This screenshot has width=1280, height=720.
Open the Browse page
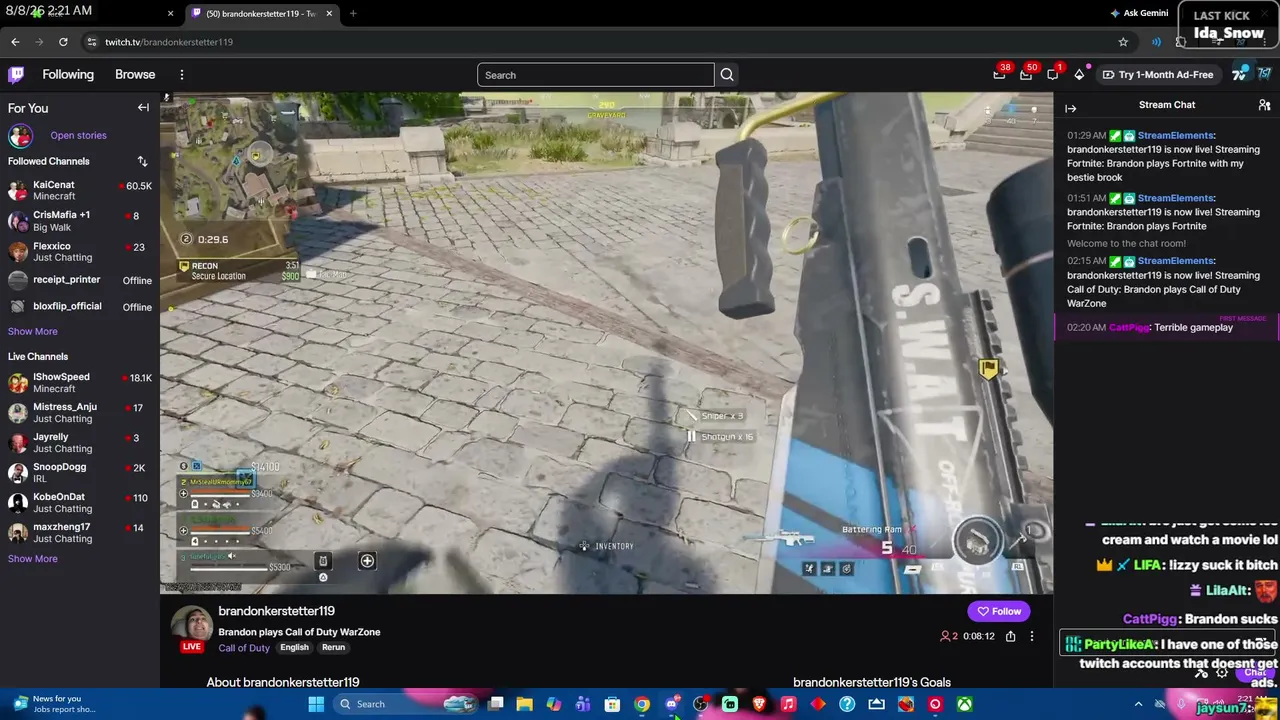point(135,75)
